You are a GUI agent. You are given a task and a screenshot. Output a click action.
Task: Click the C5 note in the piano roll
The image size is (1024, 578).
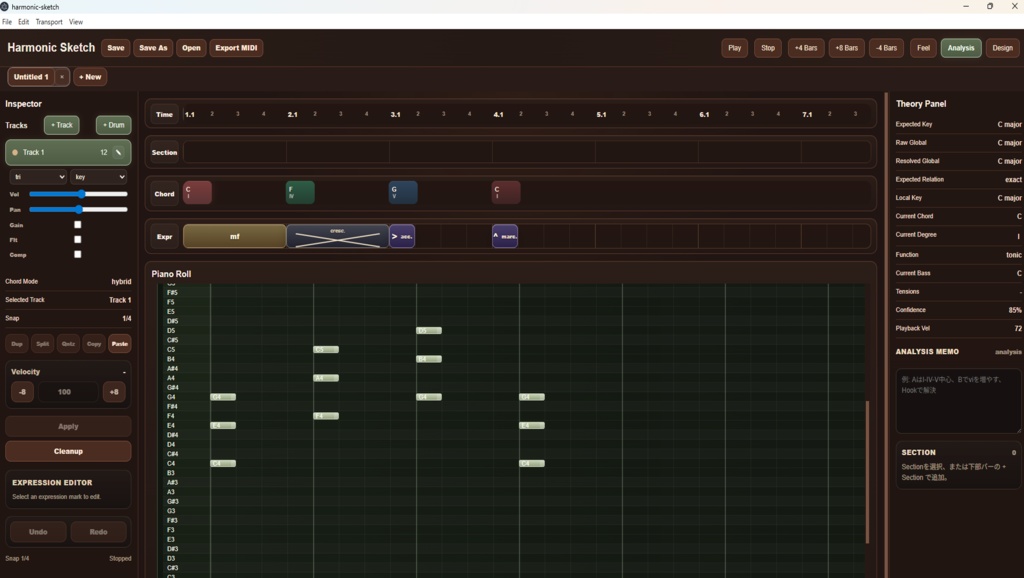[x=326, y=349]
